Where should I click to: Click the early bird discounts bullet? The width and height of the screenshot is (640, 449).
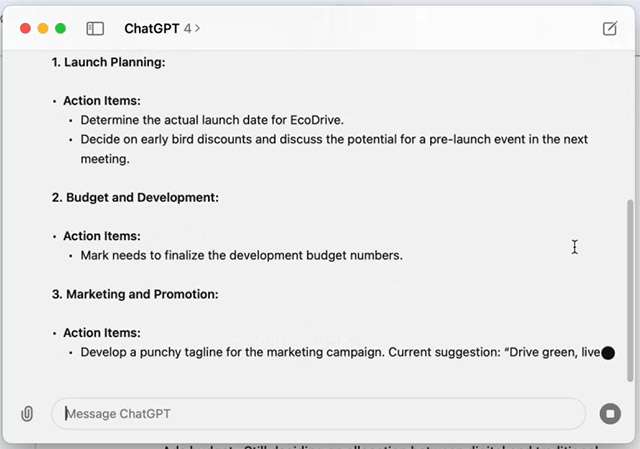(x=340, y=139)
